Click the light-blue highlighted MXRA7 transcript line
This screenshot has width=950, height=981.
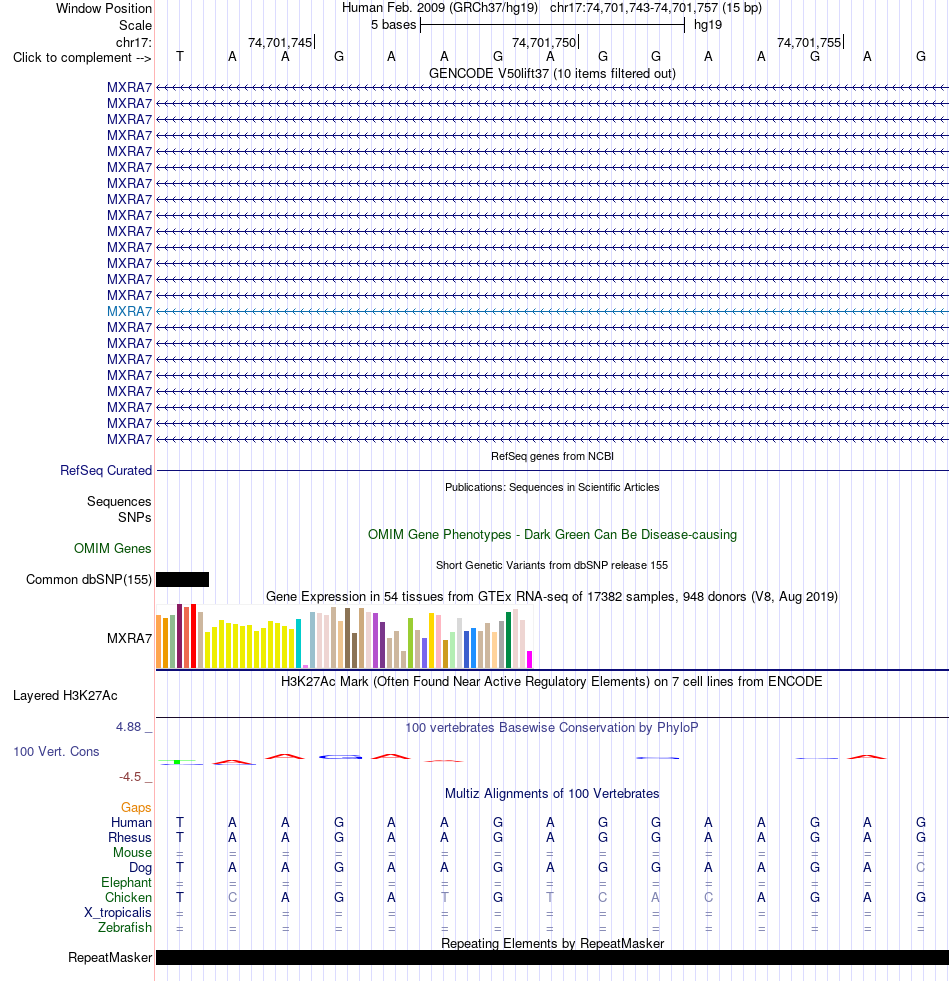(x=552, y=312)
